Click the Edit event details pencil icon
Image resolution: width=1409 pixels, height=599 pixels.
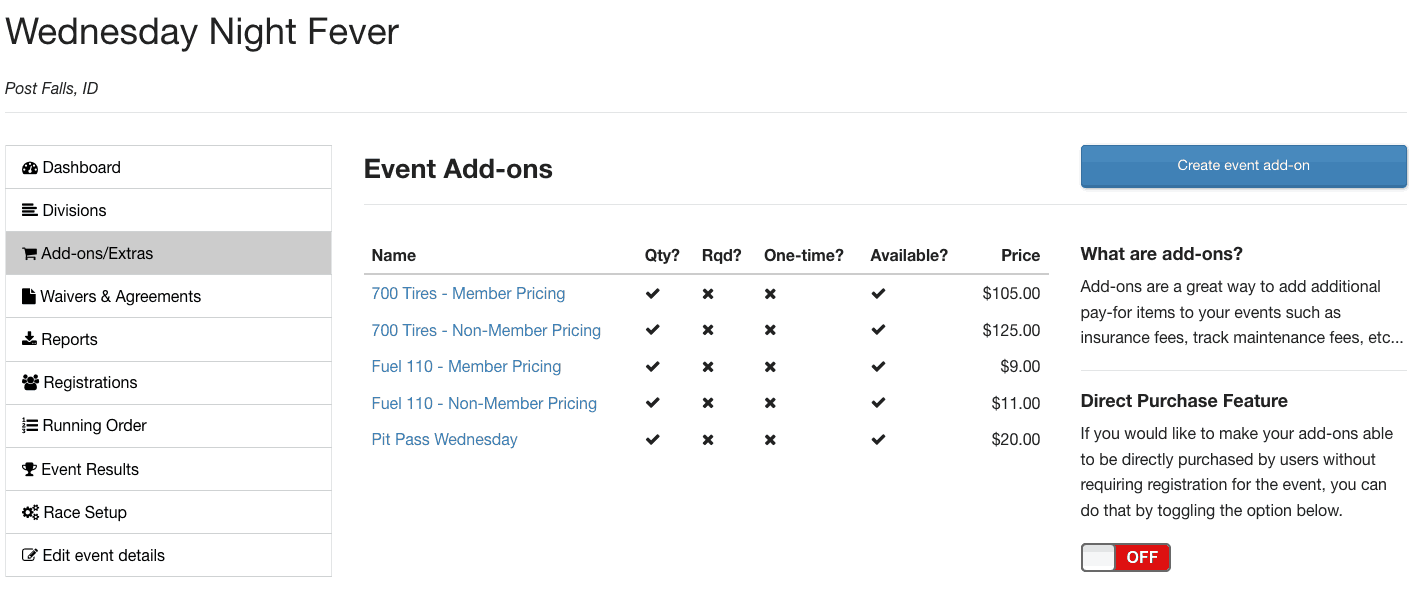coord(30,556)
